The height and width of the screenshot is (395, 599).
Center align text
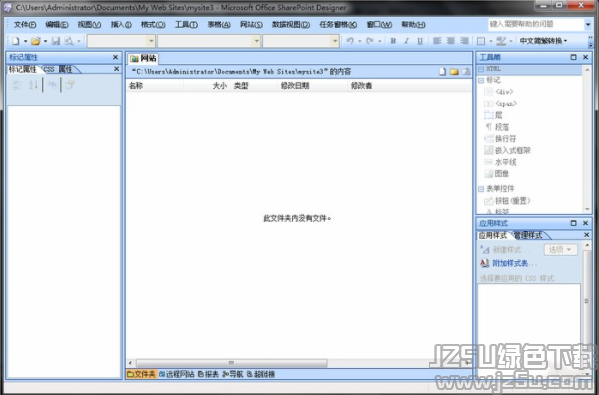tap(451, 41)
